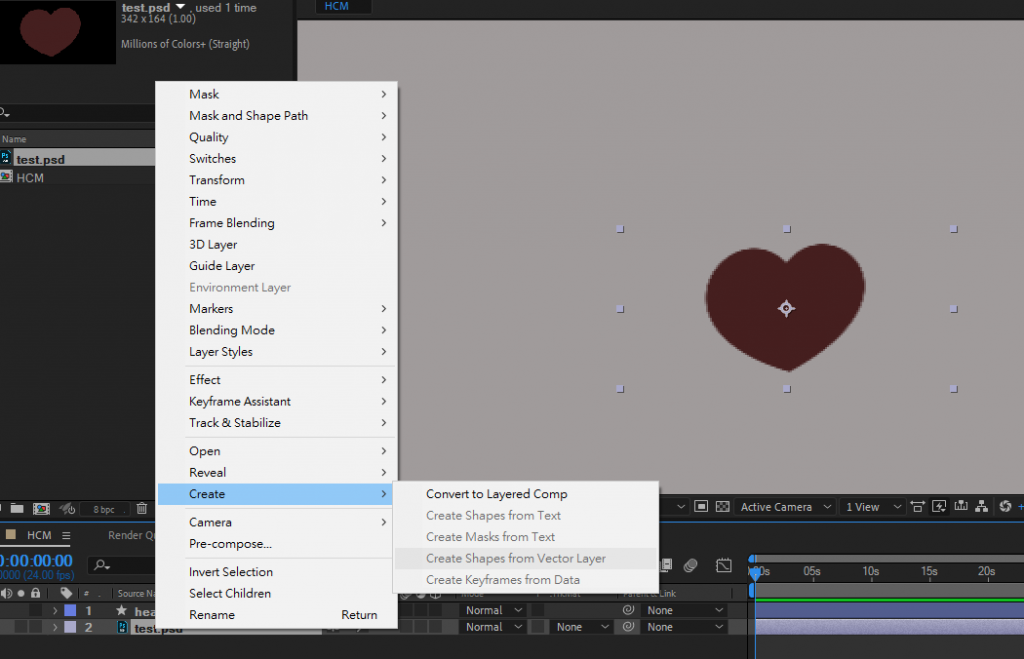Enable motion blur icon in timeline
Screen dimensions: 1024x659
click(690, 566)
